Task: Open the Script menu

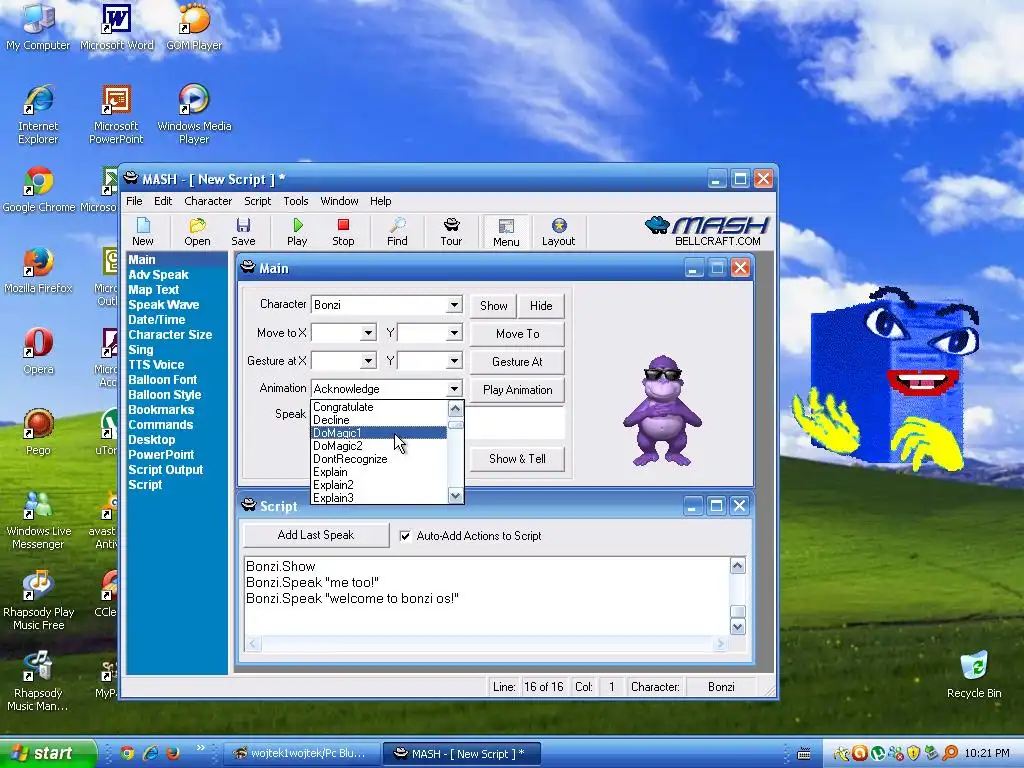Action: pyautogui.click(x=257, y=201)
